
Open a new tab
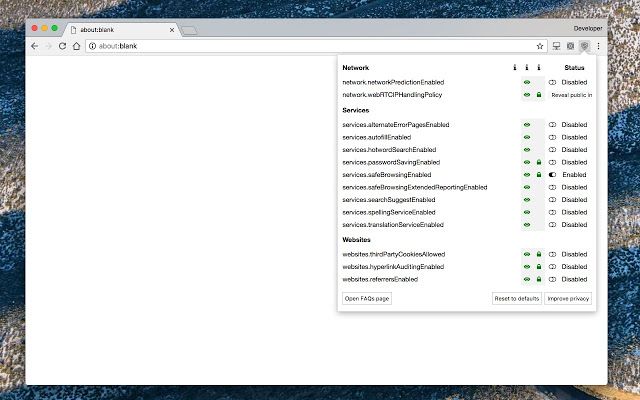point(189,30)
